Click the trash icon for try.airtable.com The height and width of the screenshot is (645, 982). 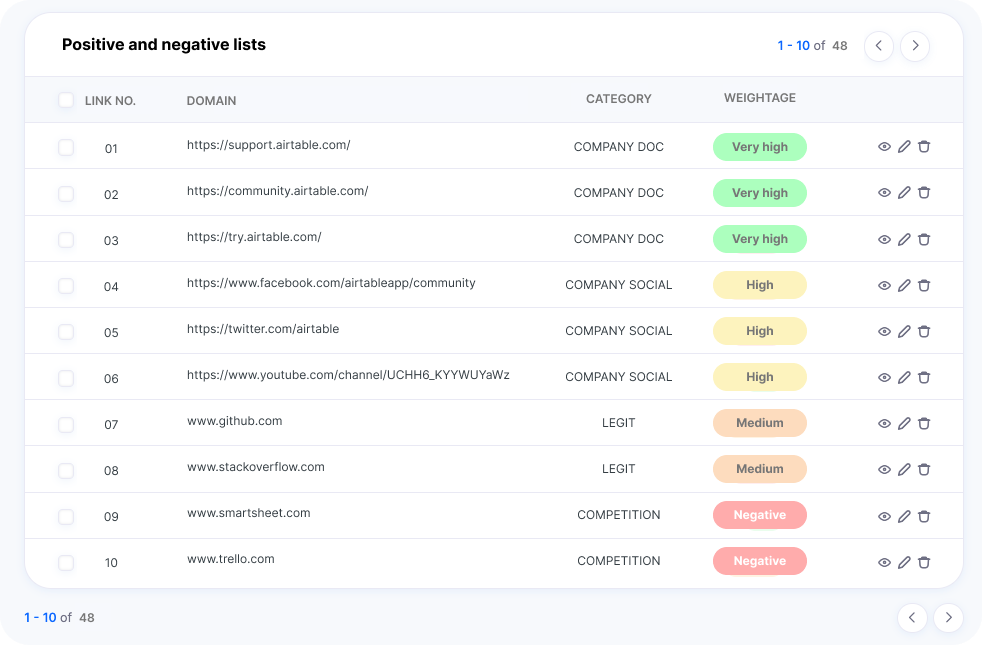924,239
